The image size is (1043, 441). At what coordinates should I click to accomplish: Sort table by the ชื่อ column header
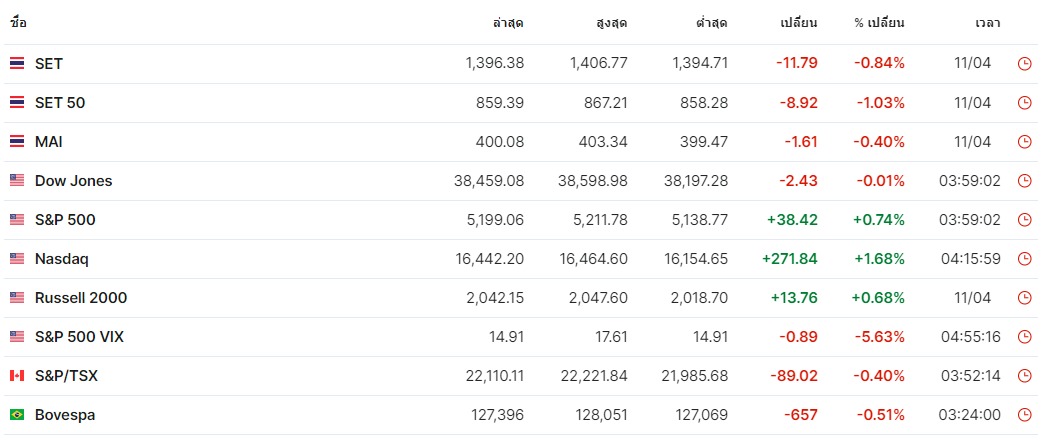click(x=18, y=23)
